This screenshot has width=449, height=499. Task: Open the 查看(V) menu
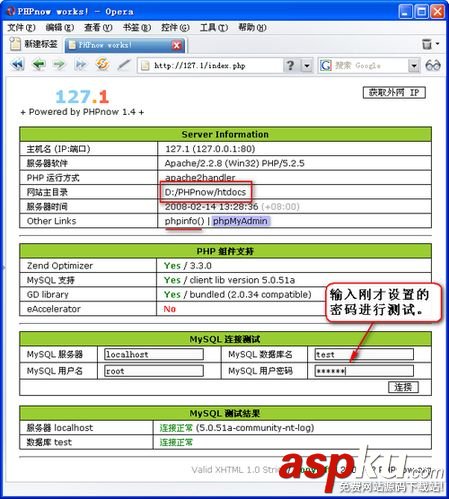98,28
